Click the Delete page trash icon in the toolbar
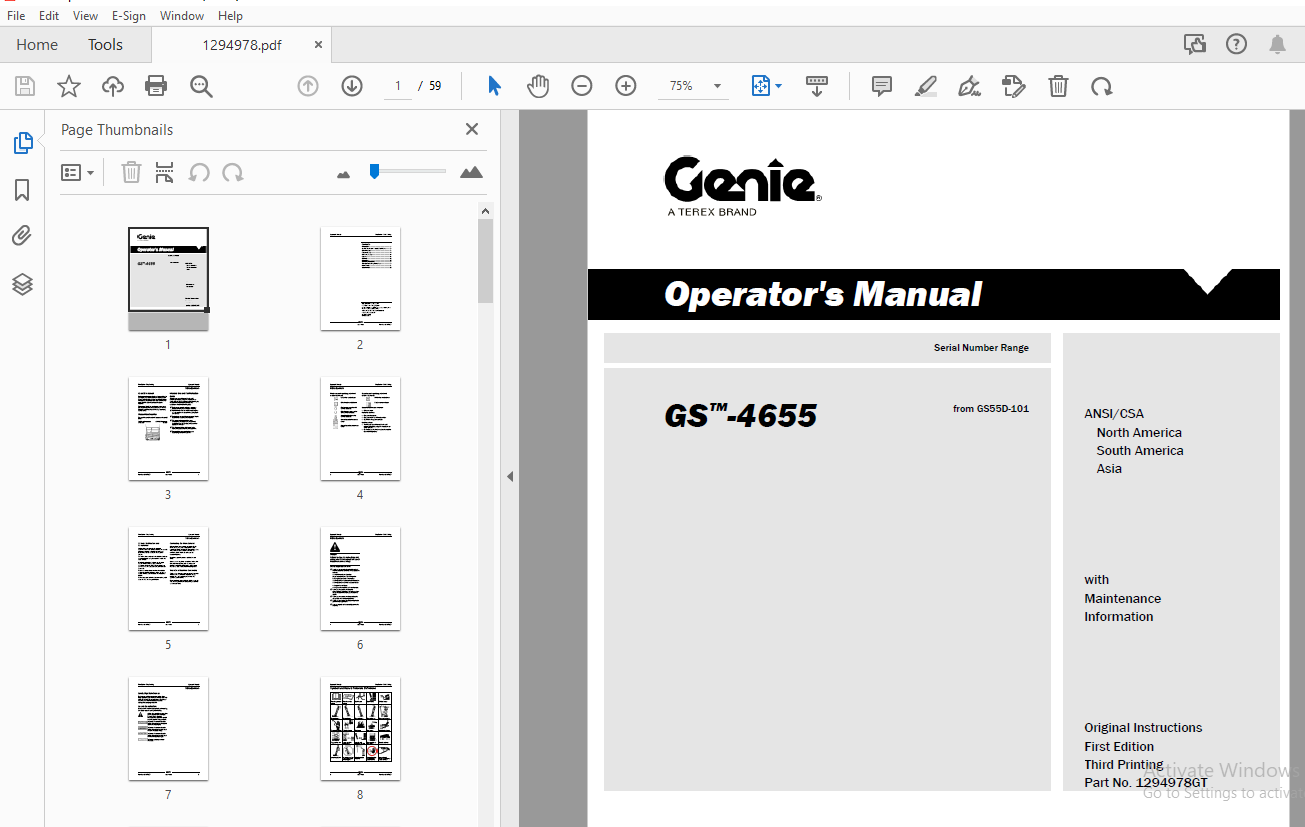 tap(1058, 86)
